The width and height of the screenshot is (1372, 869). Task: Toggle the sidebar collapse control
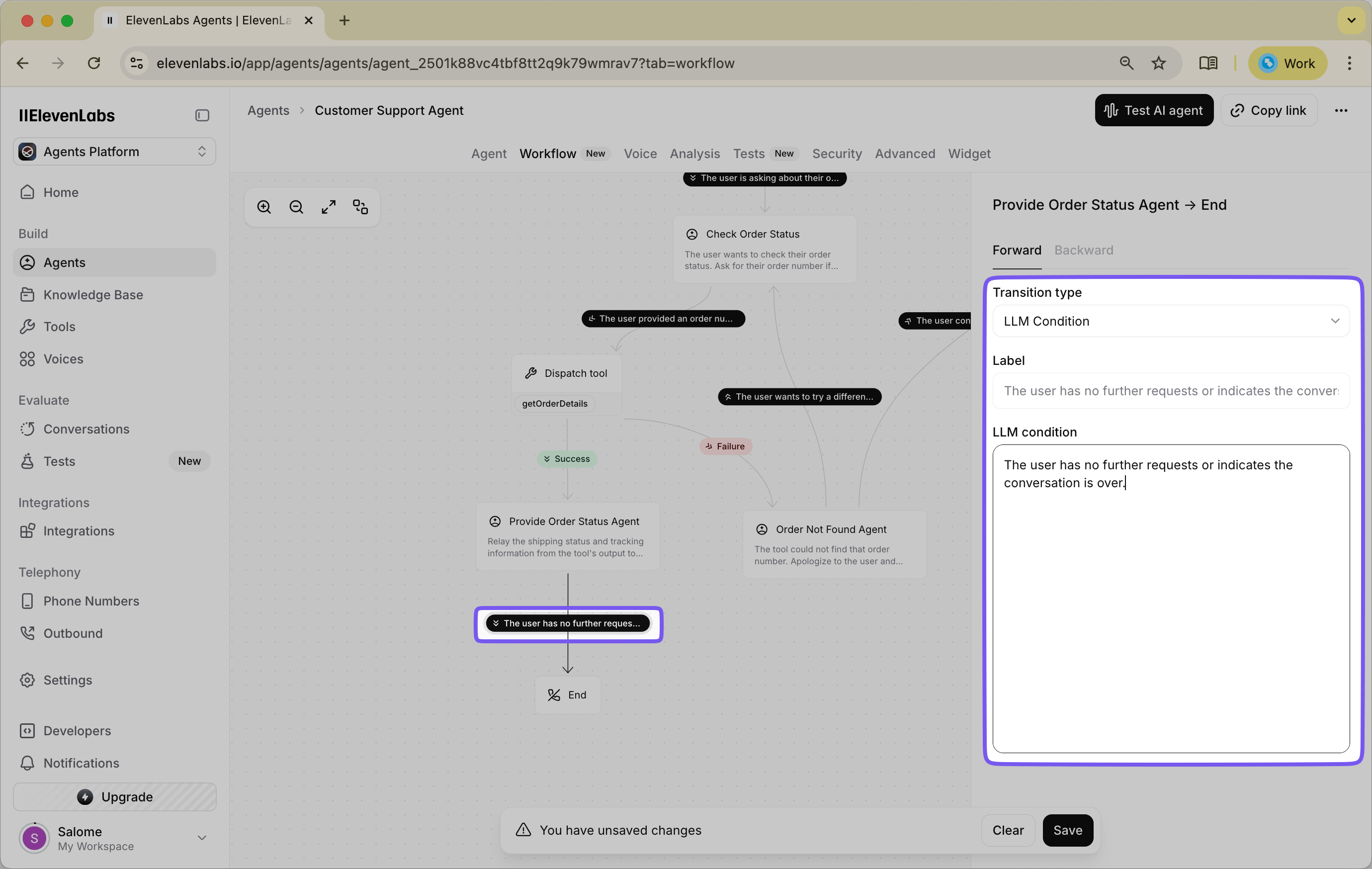pyautogui.click(x=202, y=115)
